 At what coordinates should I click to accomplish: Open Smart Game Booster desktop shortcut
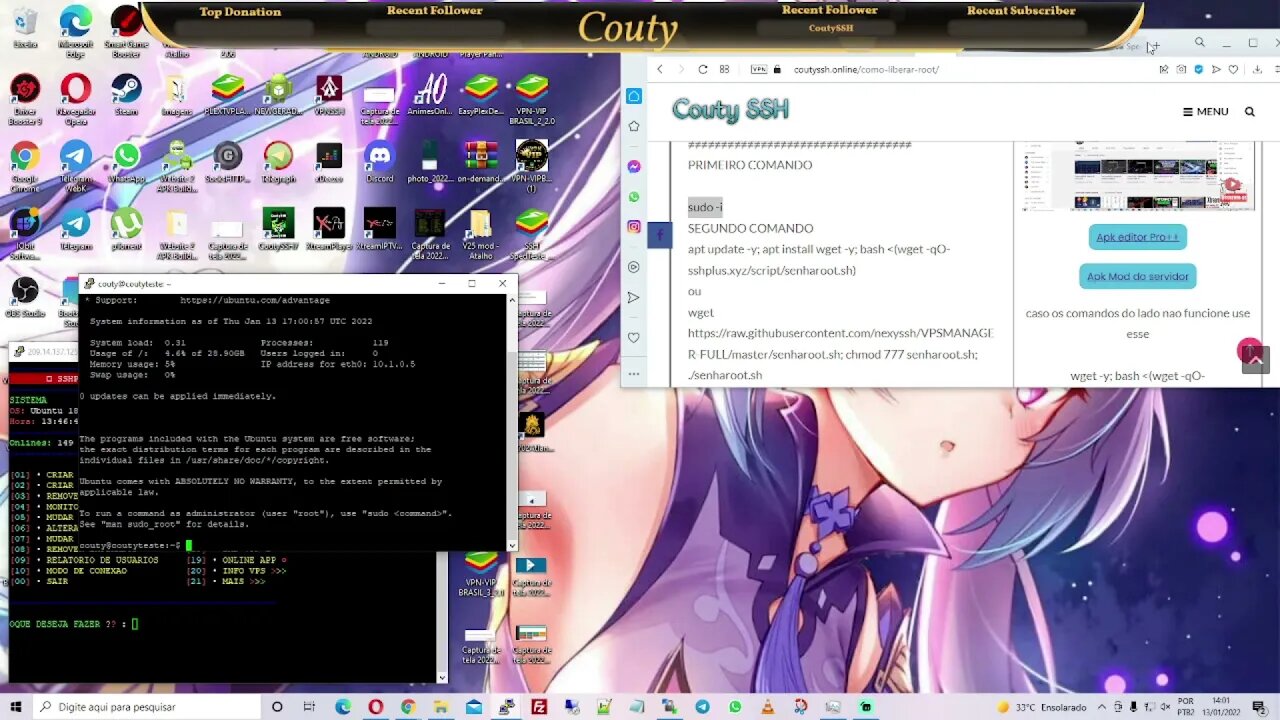pyautogui.click(x=126, y=27)
